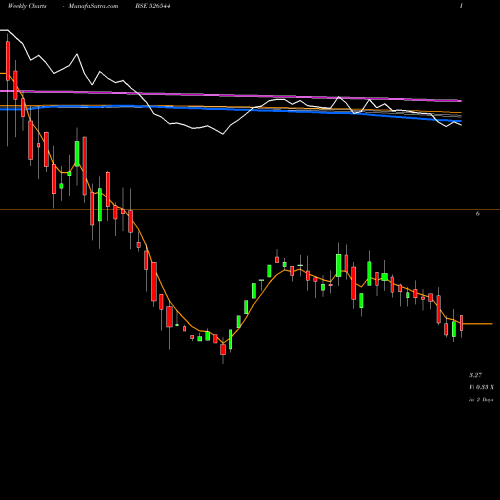500x500 pixels.
Task: Click the "MunafaSutra.com" label
Action: [x=93, y=6]
